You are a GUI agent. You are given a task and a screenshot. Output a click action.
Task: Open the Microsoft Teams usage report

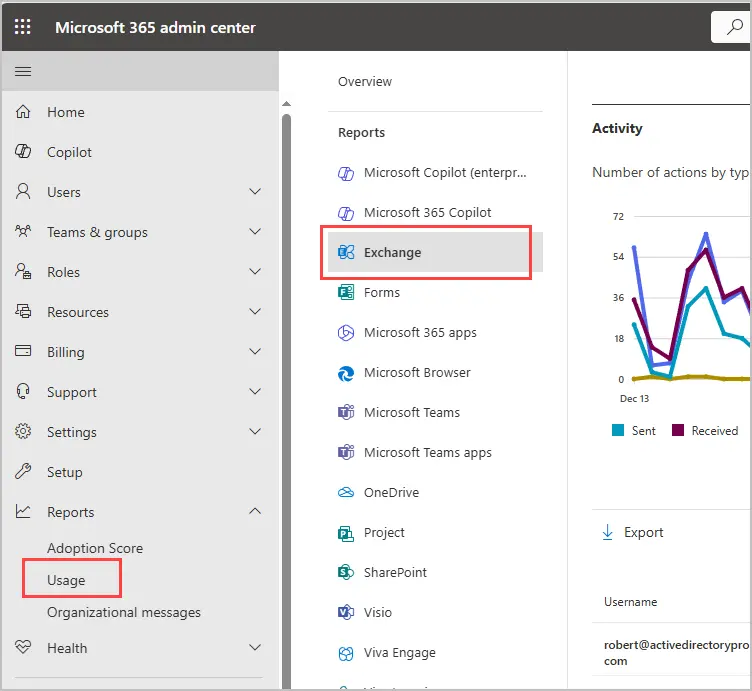412,412
